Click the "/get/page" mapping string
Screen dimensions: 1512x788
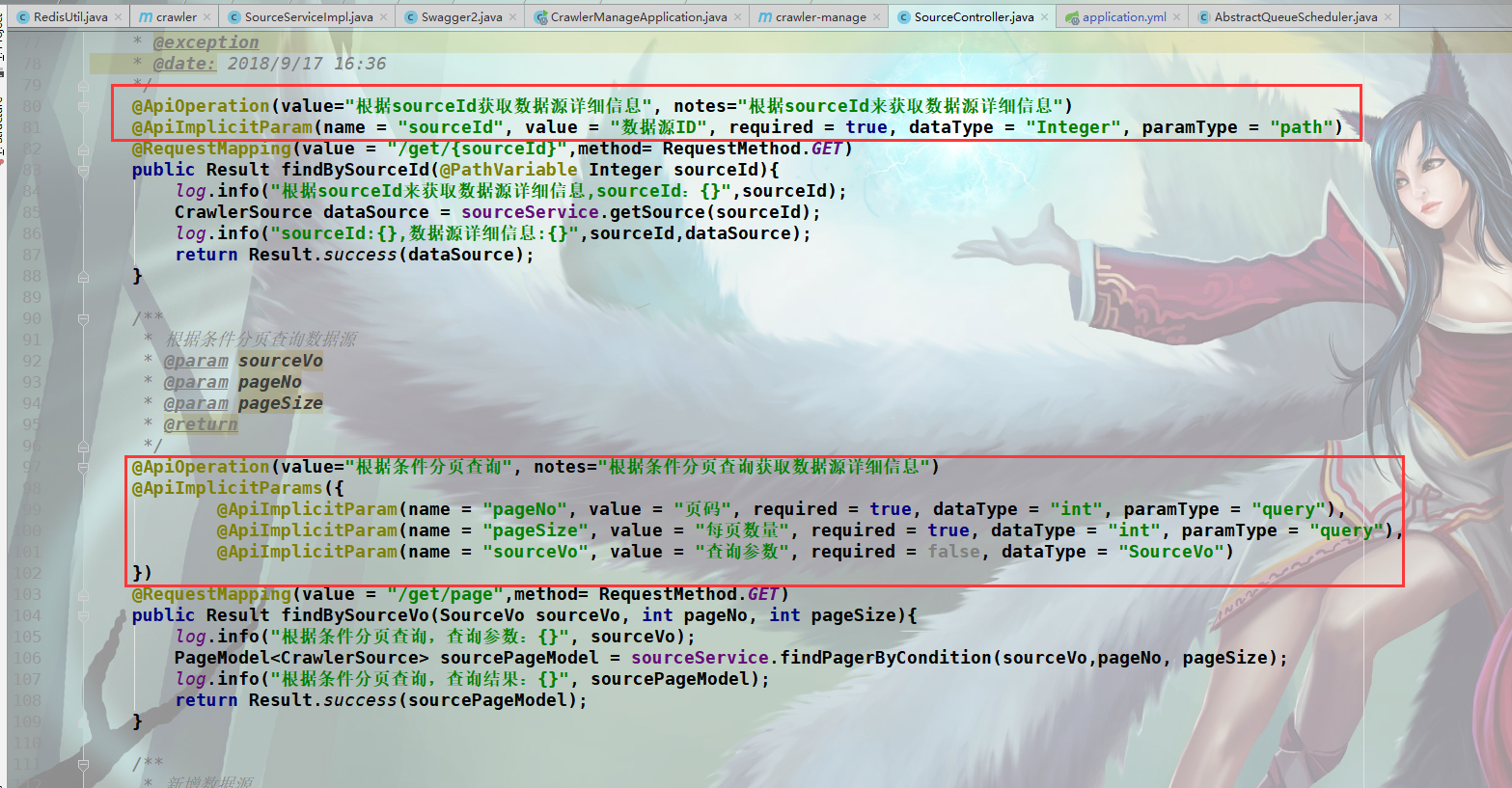445,594
